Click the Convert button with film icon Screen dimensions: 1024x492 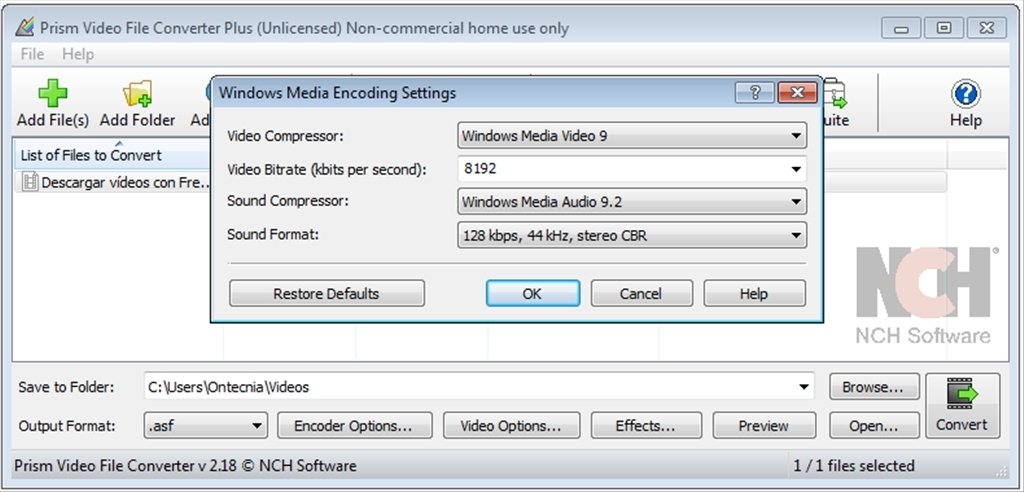pyautogui.click(x=963, y=405)
